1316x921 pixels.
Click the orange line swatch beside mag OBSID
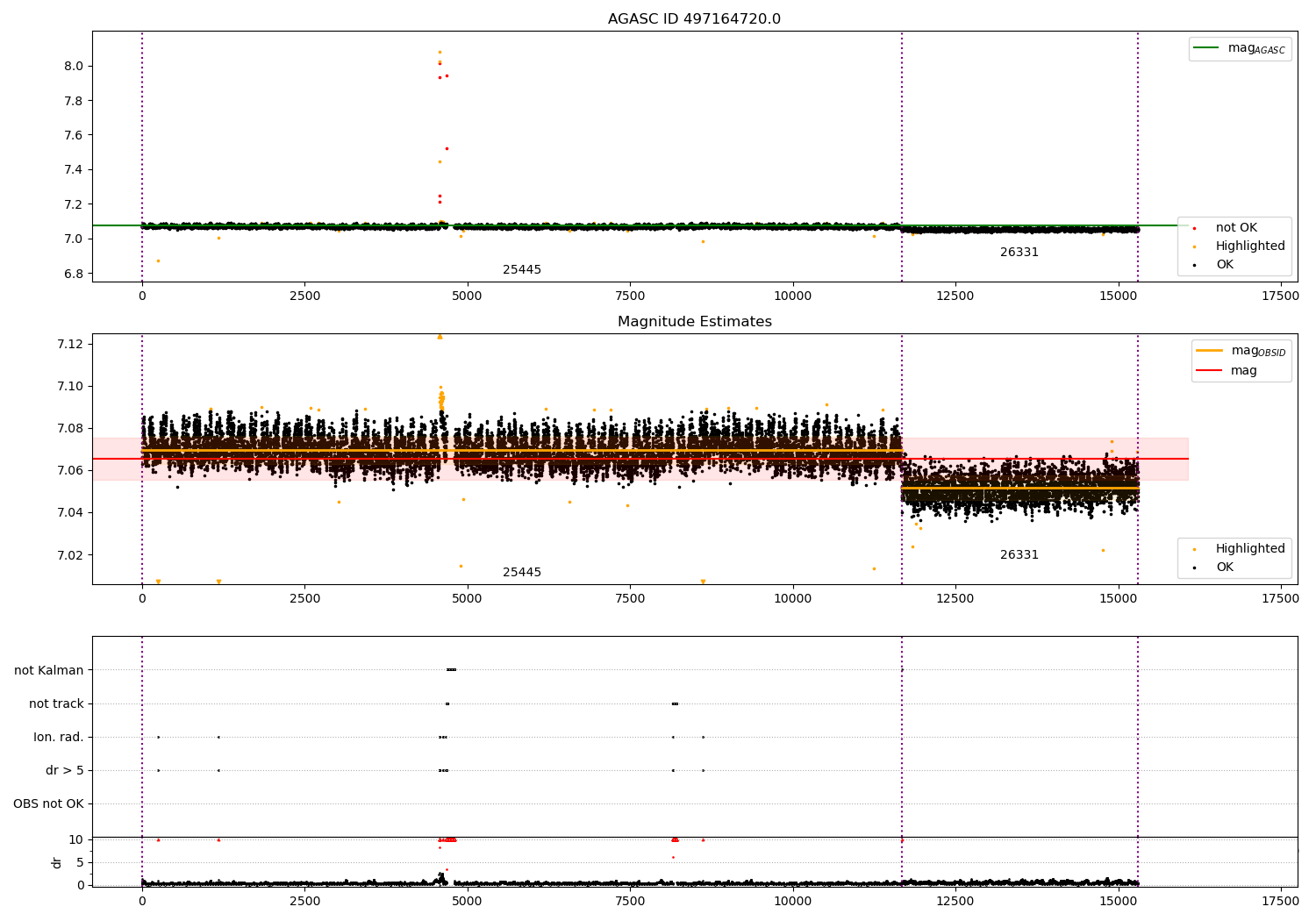tap(1209, 351)
